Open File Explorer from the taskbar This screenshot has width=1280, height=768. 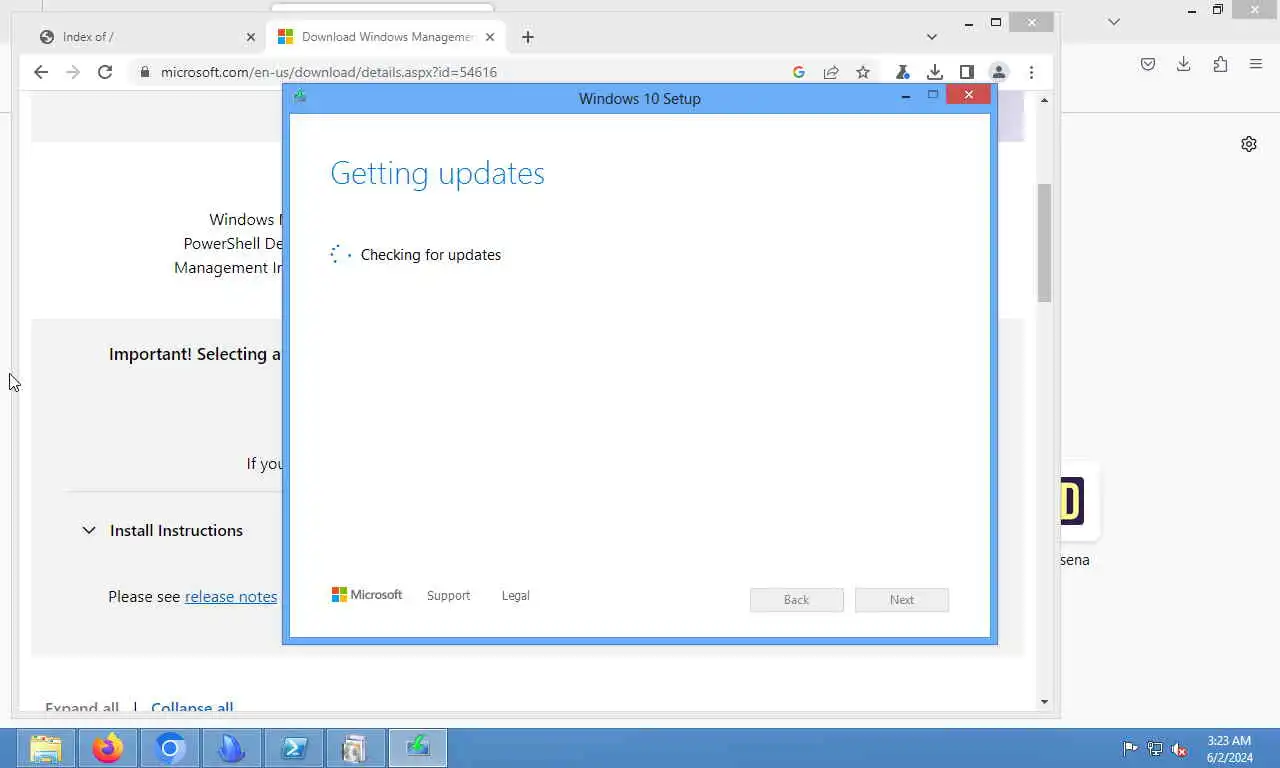coord(46,748)
